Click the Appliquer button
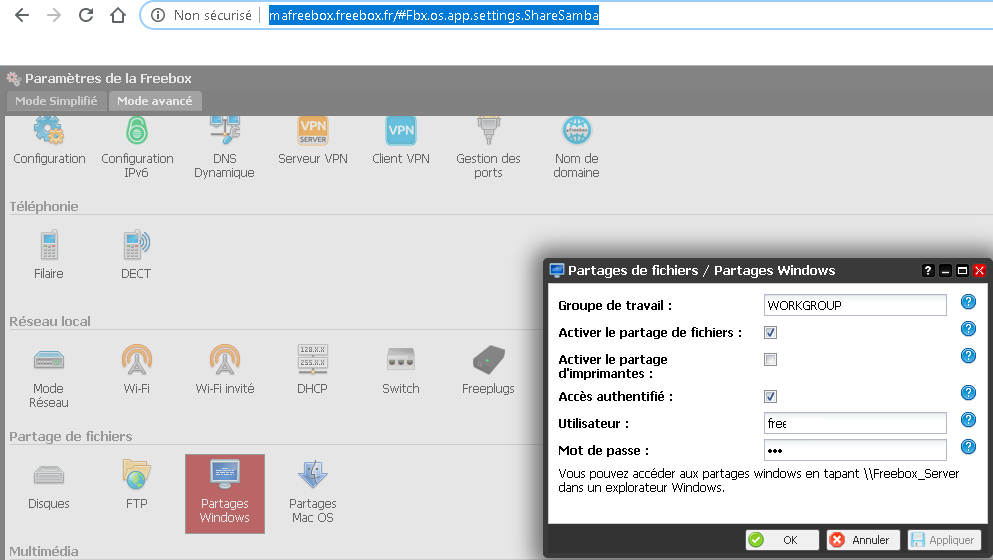This screenshot has width=993, height=560. pyautogui.click(x=944, y=540)
